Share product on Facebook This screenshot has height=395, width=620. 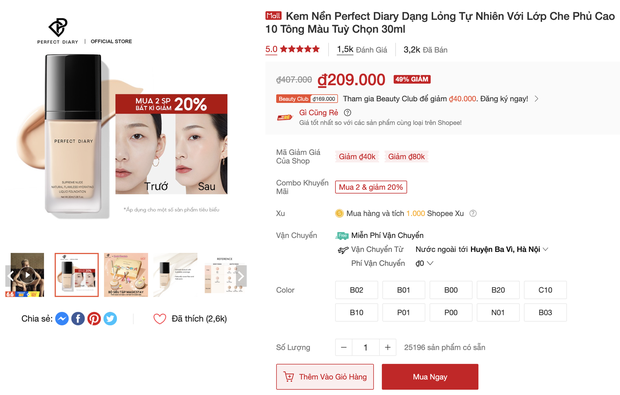click(78, 319)
